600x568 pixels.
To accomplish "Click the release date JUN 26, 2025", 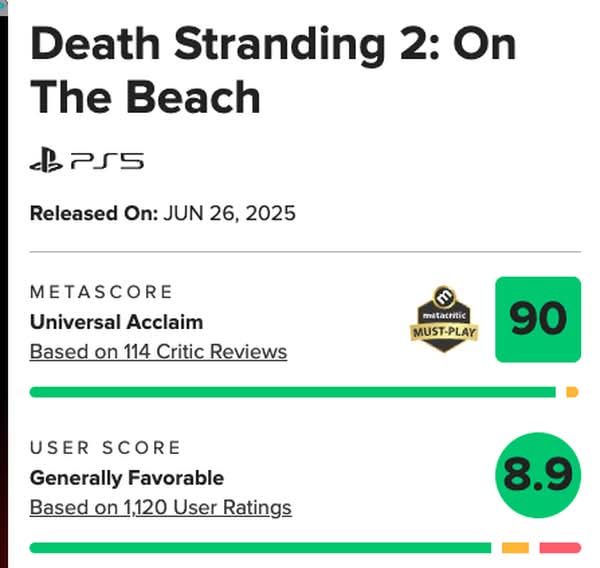I will click(x=230, y=213).
